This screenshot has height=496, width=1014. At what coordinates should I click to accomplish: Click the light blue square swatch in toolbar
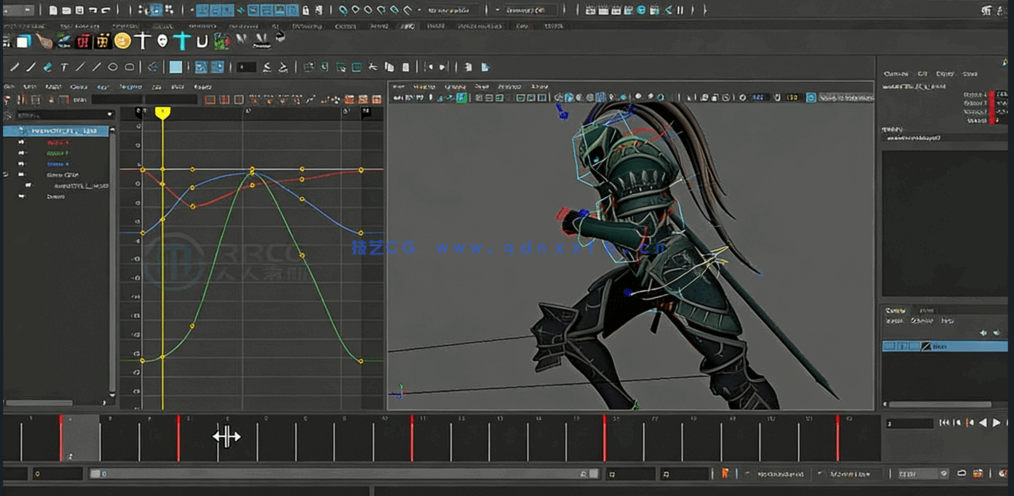coord(175,67)
